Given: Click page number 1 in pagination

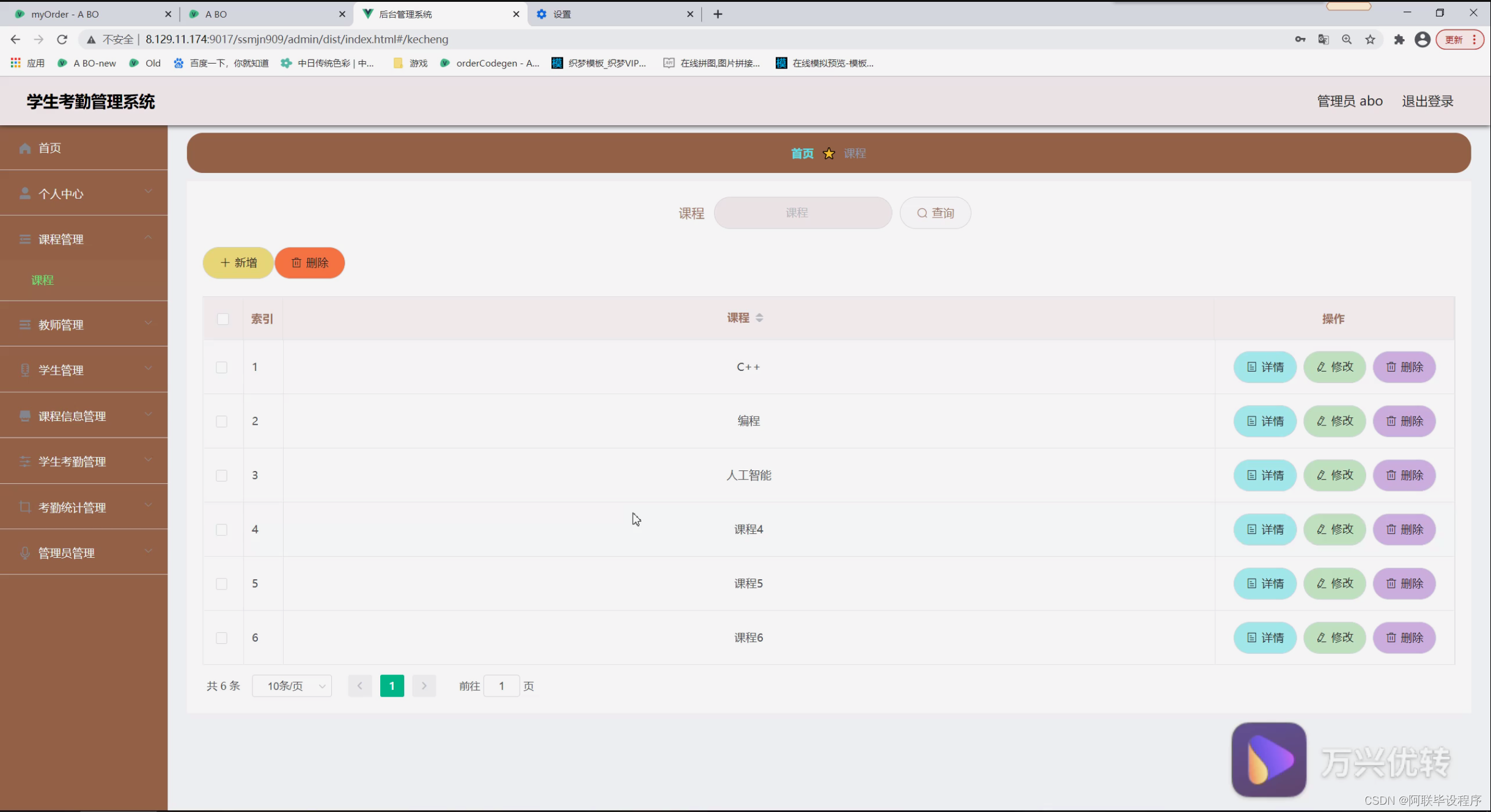Looking at the screenshot, I should 392,686.
